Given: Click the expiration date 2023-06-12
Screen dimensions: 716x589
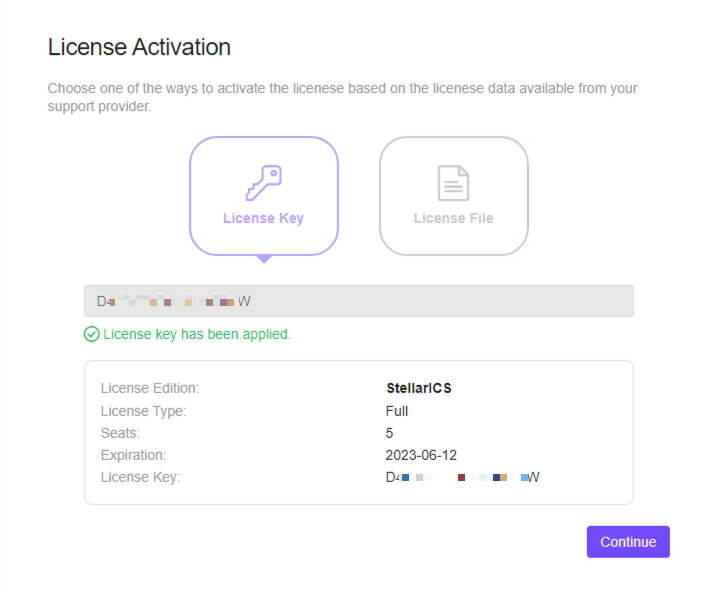Looking at the screenshot, I should 421,455.
